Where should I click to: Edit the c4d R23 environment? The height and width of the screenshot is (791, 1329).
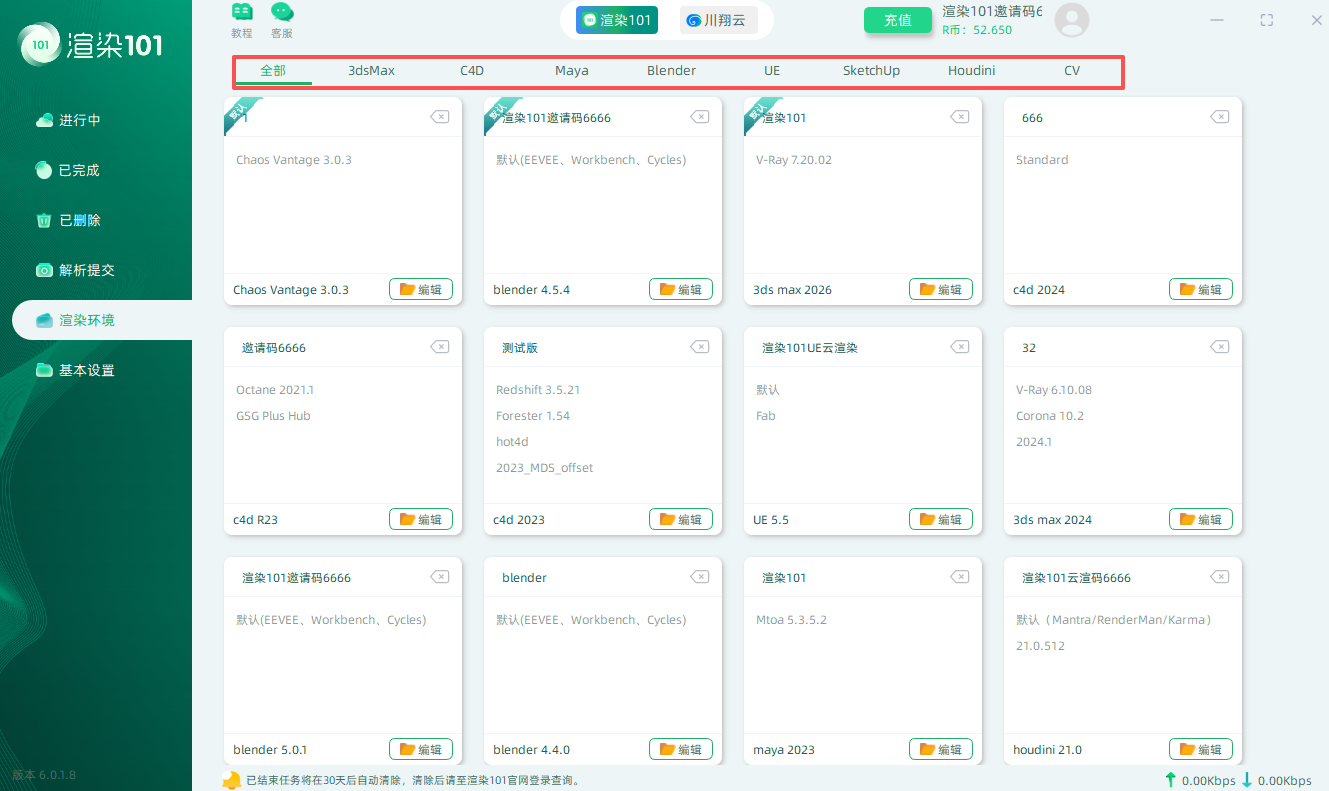(421, 519)
